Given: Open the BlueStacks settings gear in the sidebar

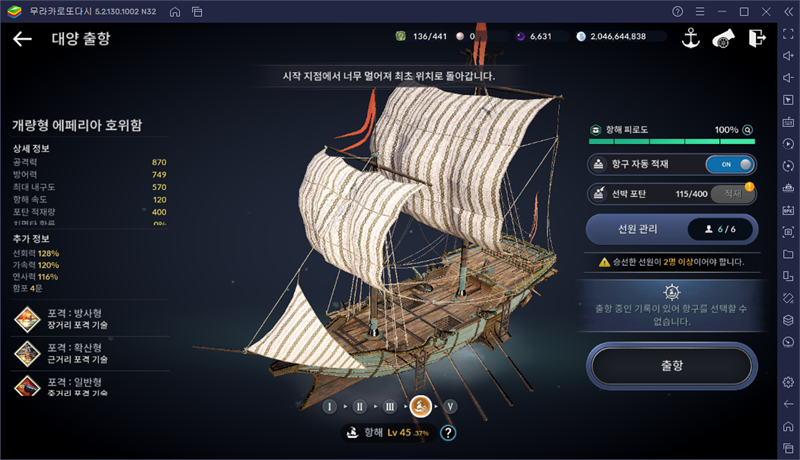Looking at the screenshot, I should tap(788, 382).
